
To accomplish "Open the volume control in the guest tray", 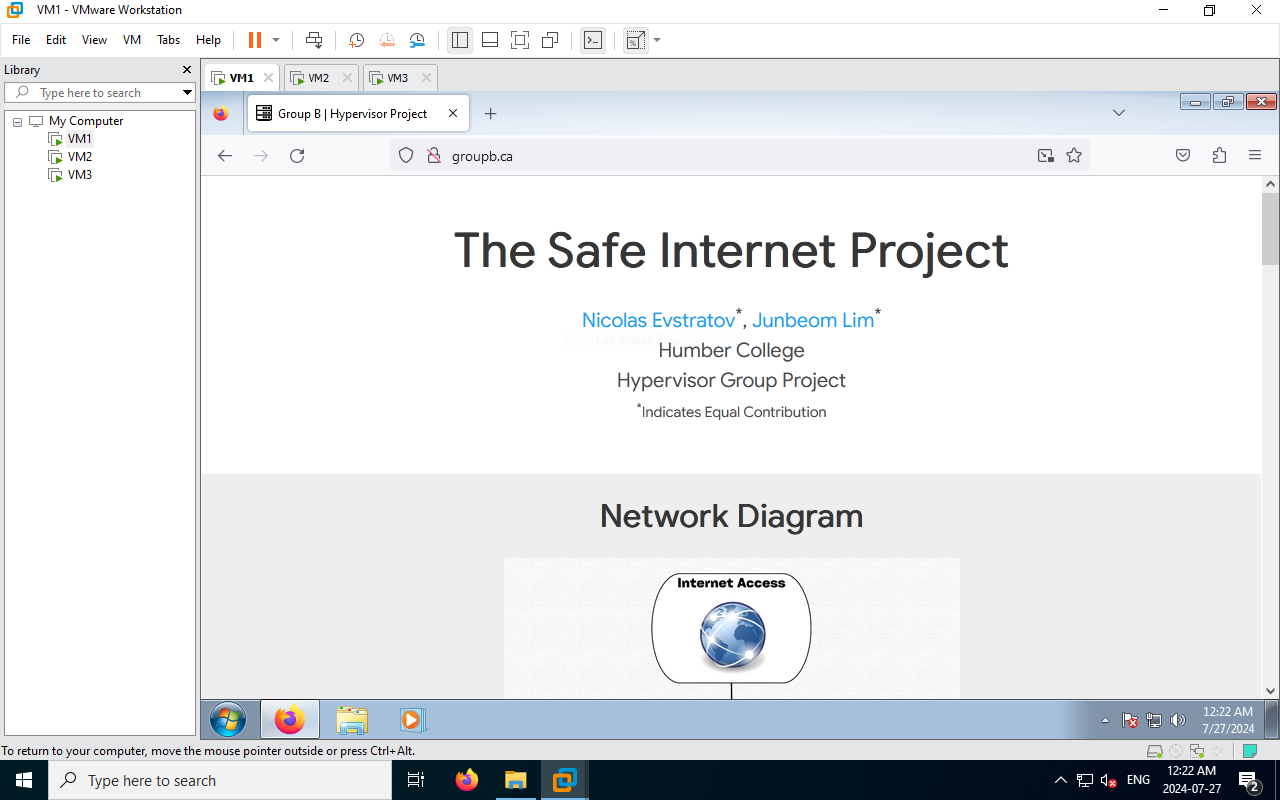I will (1178, 719).
